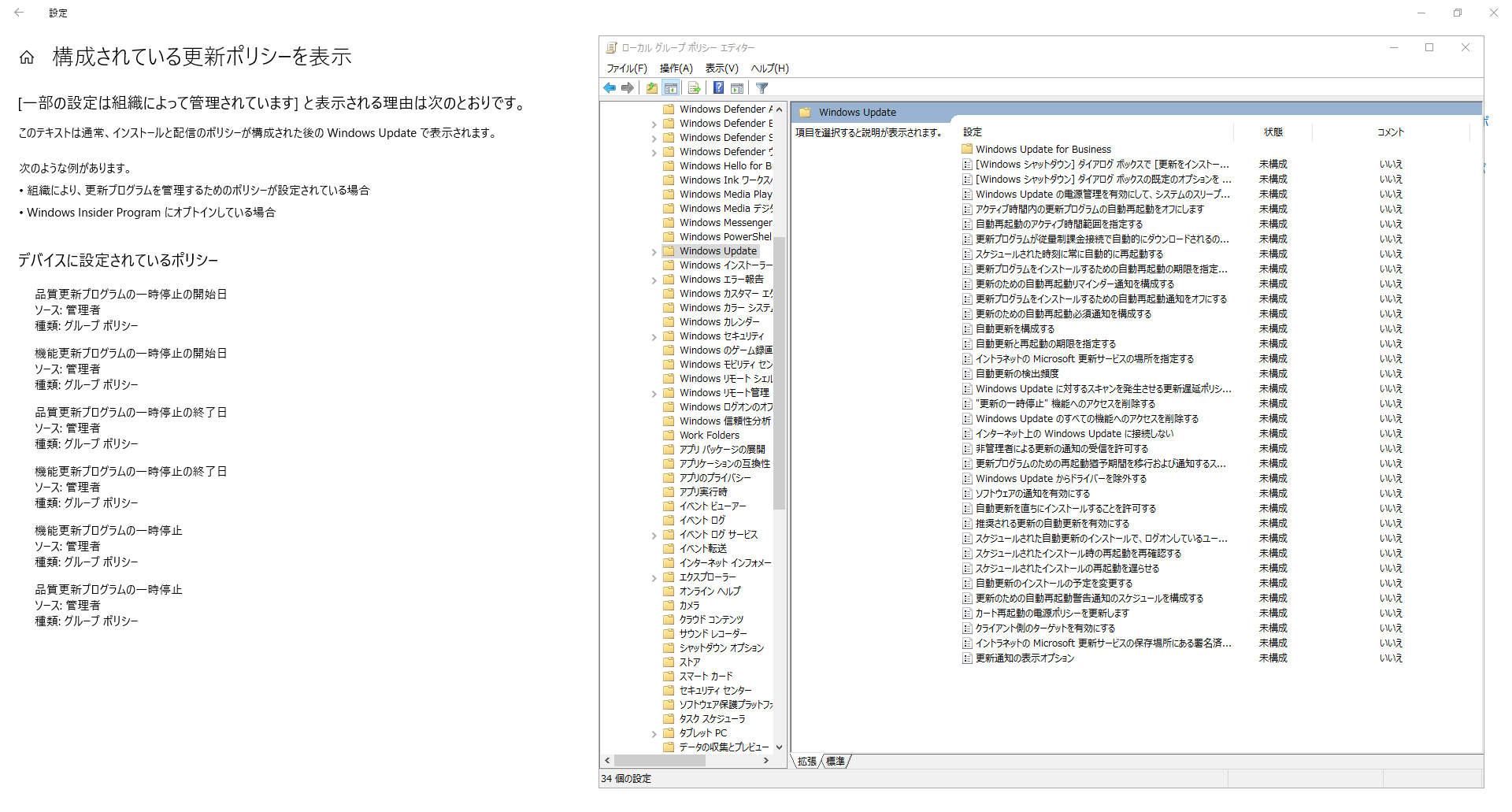This screenshot has height=812, width=1512.
Task: Click the Windows Update details pane header
Action: (1136, 112)
